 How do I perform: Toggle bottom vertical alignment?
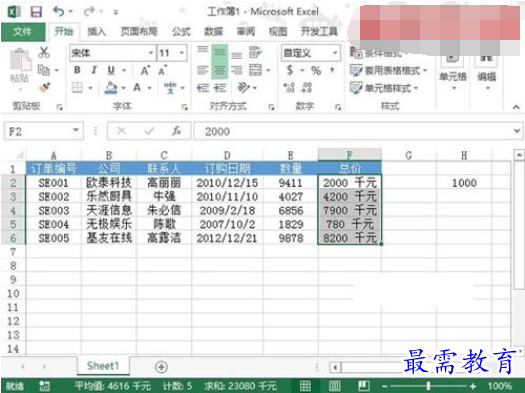click(237, 55)
